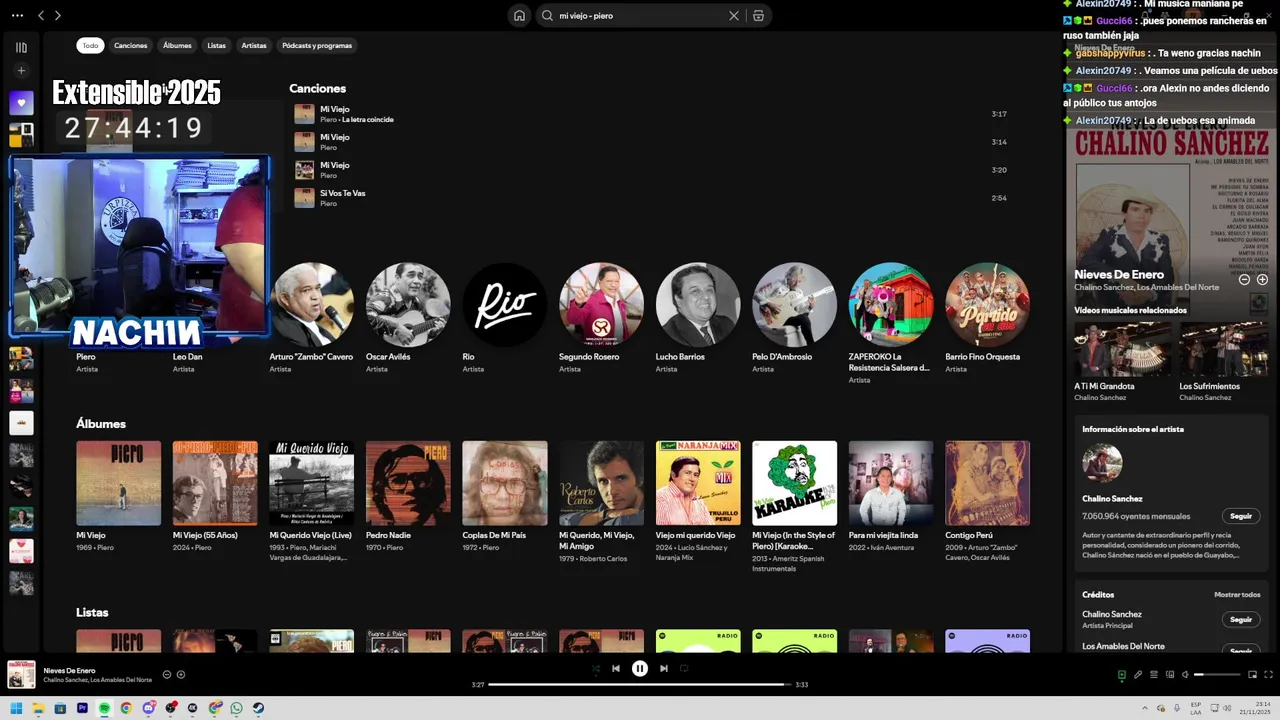The width and height of the screenshot is (1280, 720).
Task: Select Mi Viejo with duration 3:20
Action: (650, 170)
